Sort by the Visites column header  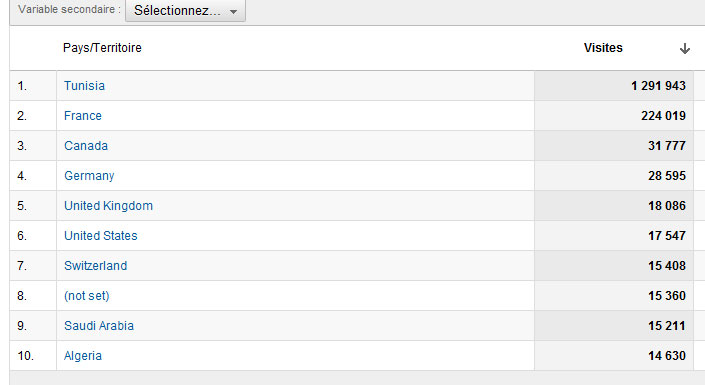603,48
